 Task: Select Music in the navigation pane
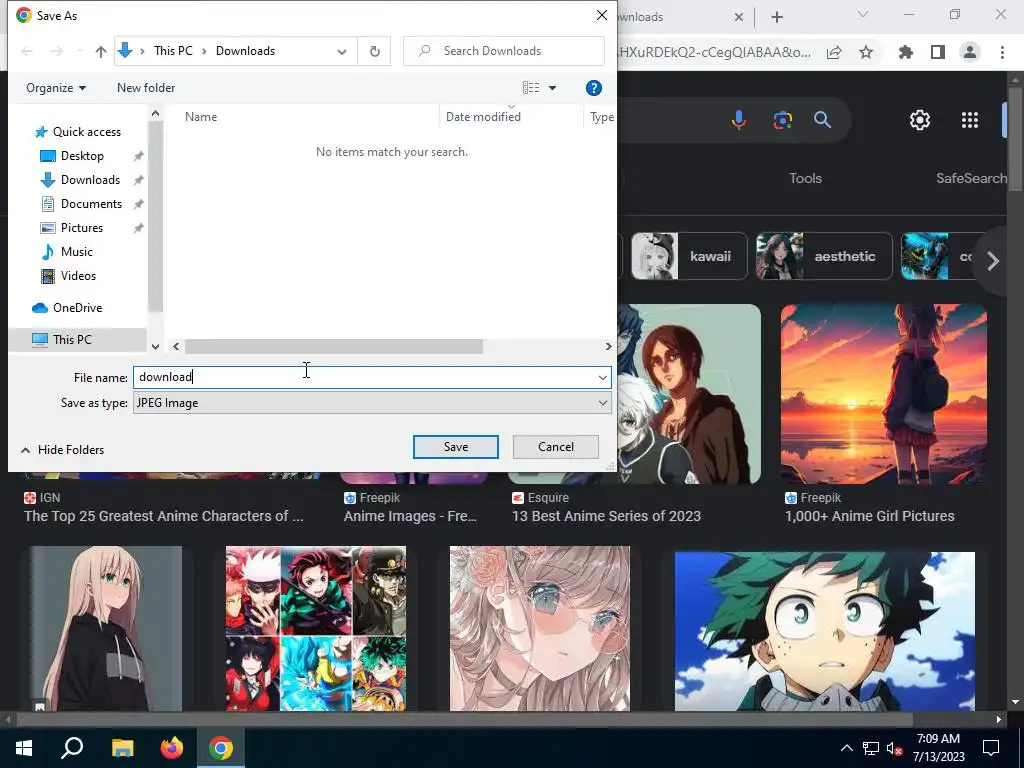pos(76,252)
